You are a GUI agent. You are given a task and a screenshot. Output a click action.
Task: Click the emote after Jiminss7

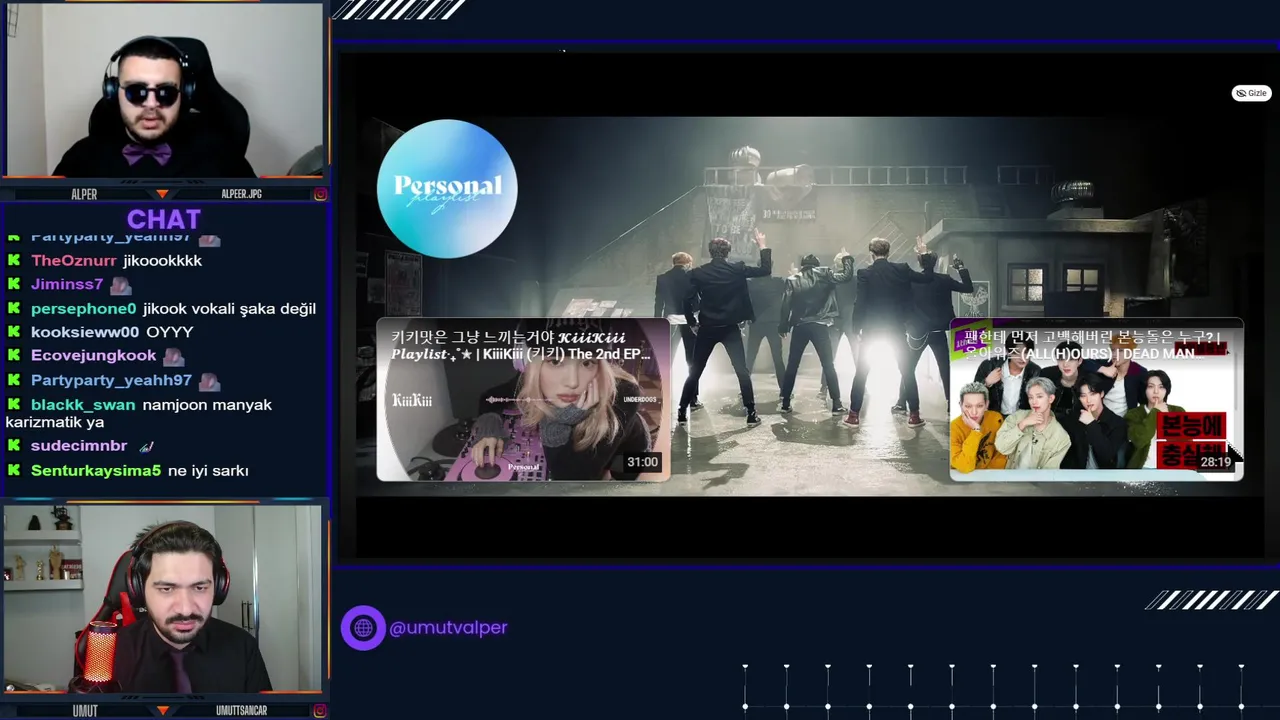click(120, 284)
